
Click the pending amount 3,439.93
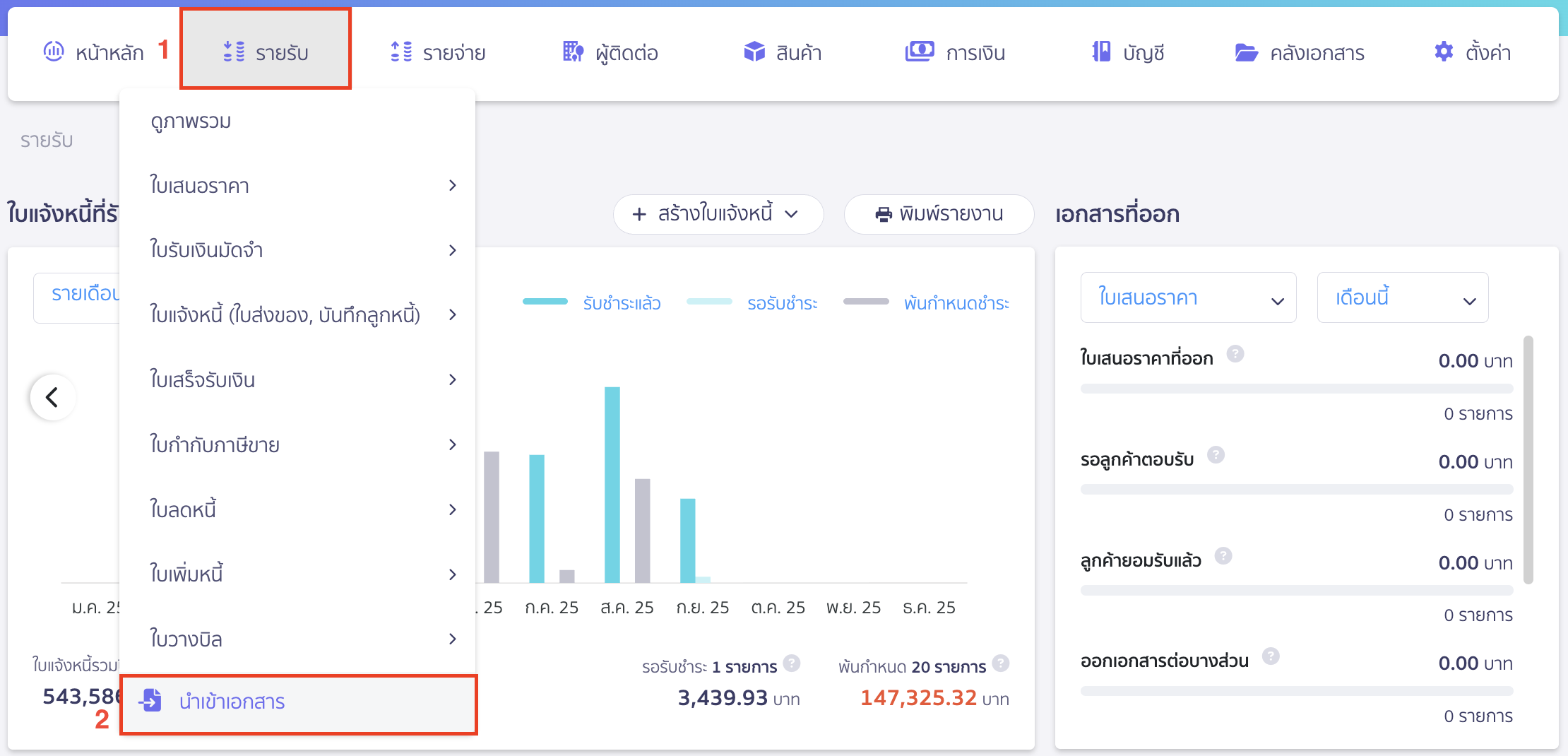click(723, 698)
